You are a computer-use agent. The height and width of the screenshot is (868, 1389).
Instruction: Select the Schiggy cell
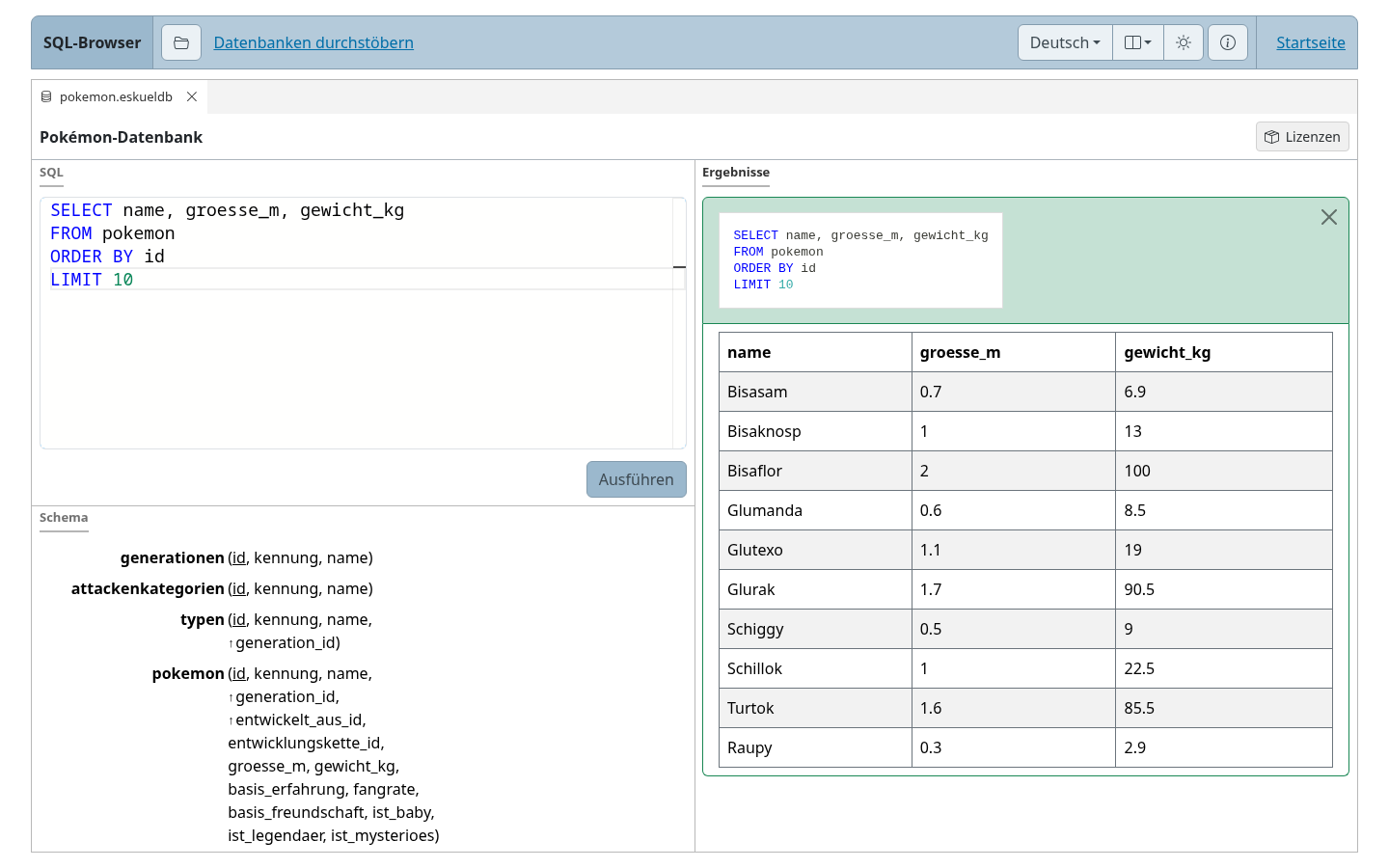click(815, 629)
